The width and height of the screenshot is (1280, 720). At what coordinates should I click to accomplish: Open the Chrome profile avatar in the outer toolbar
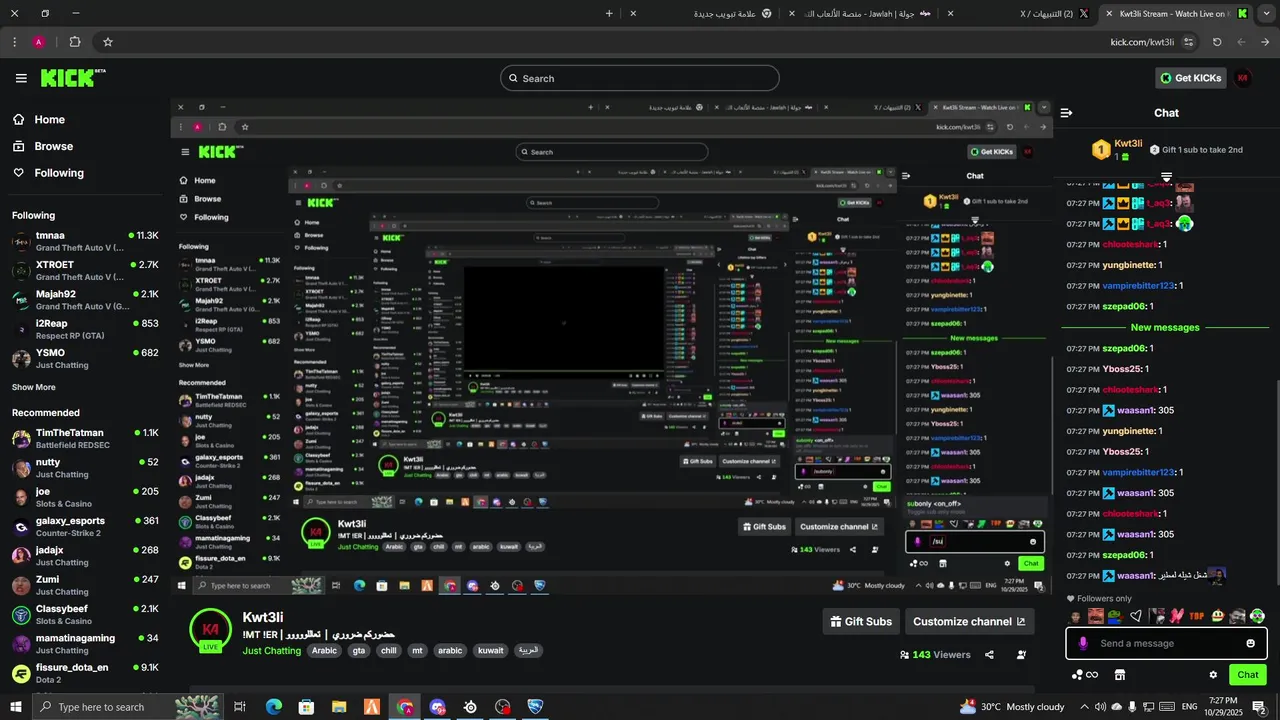coord(38,42)
